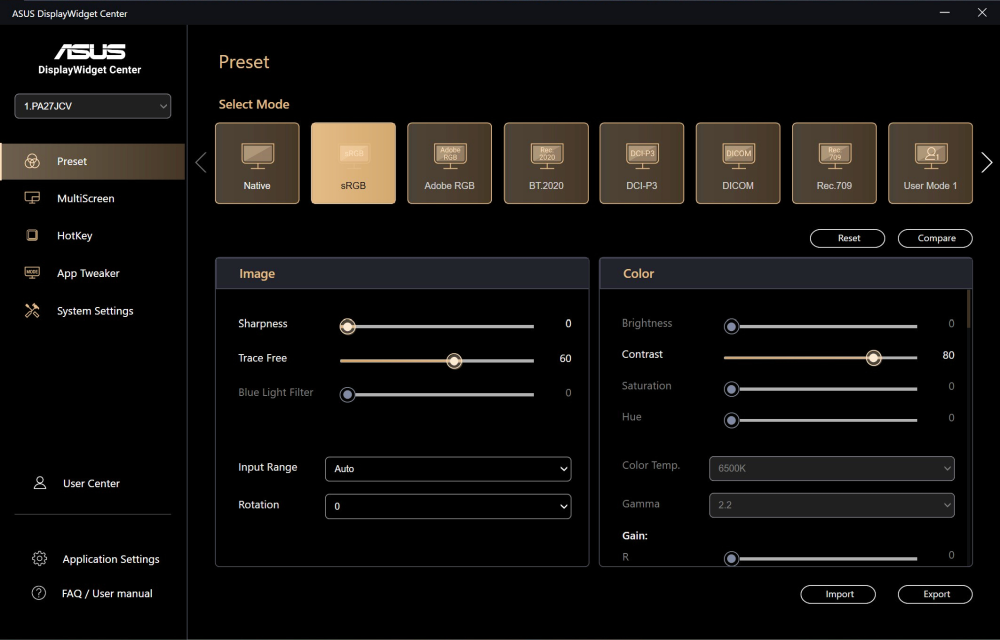Open the Rotation dropdown

447,506
